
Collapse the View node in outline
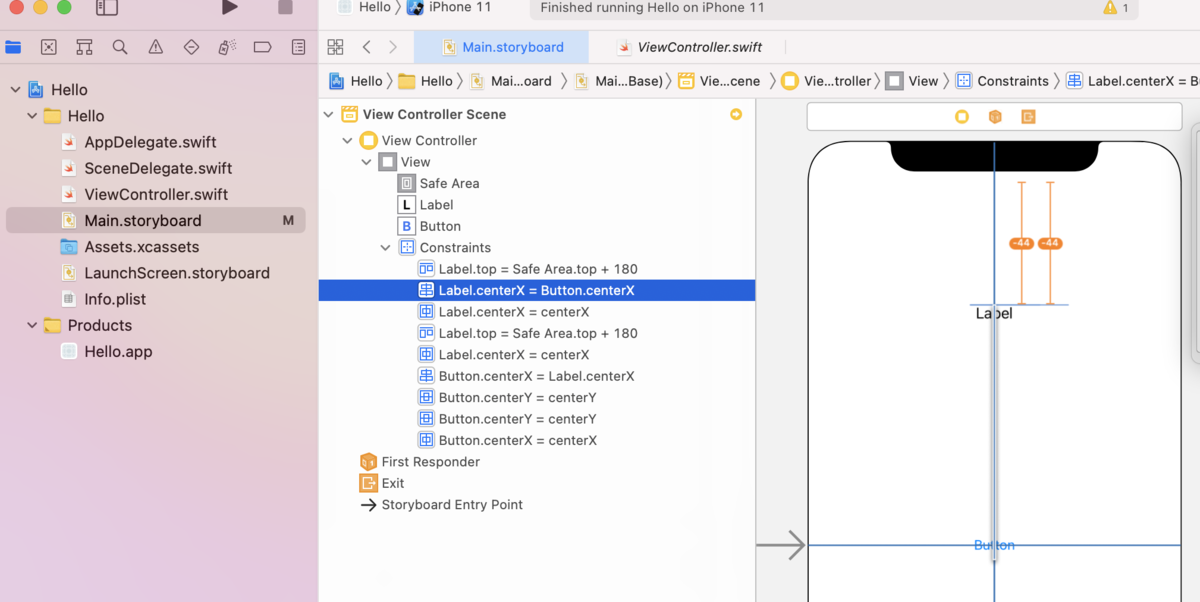pos(366,162)
